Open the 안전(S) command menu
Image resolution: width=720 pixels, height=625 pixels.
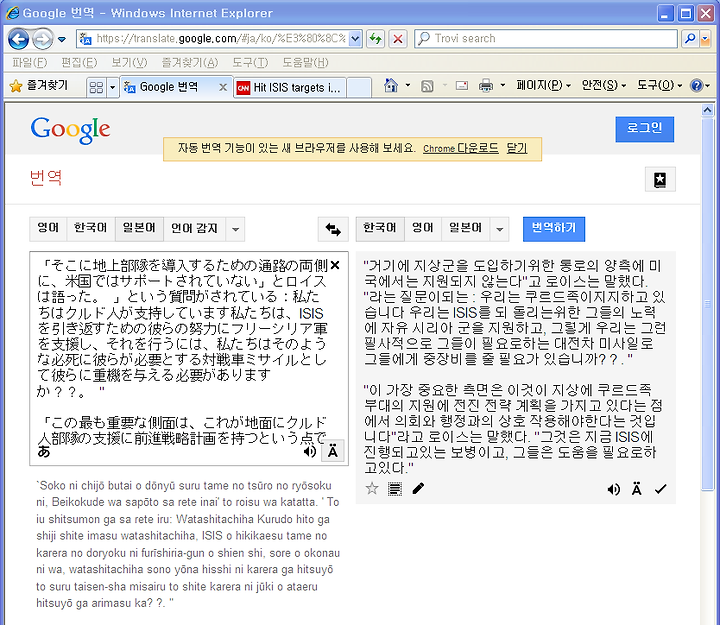pyautogui.click(x=603, y=85)
